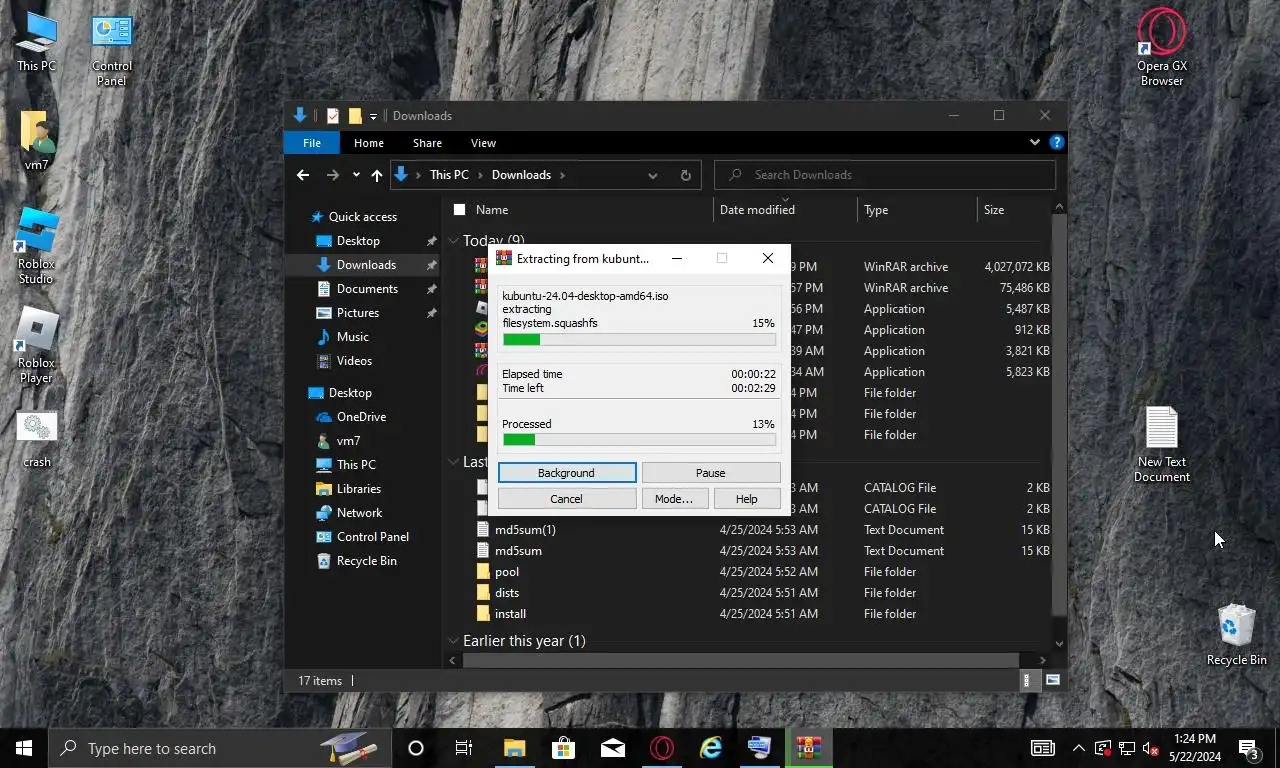Select Libraries in the navigation pane
The height and width of the screenshot is (768, 1280).
358,489
